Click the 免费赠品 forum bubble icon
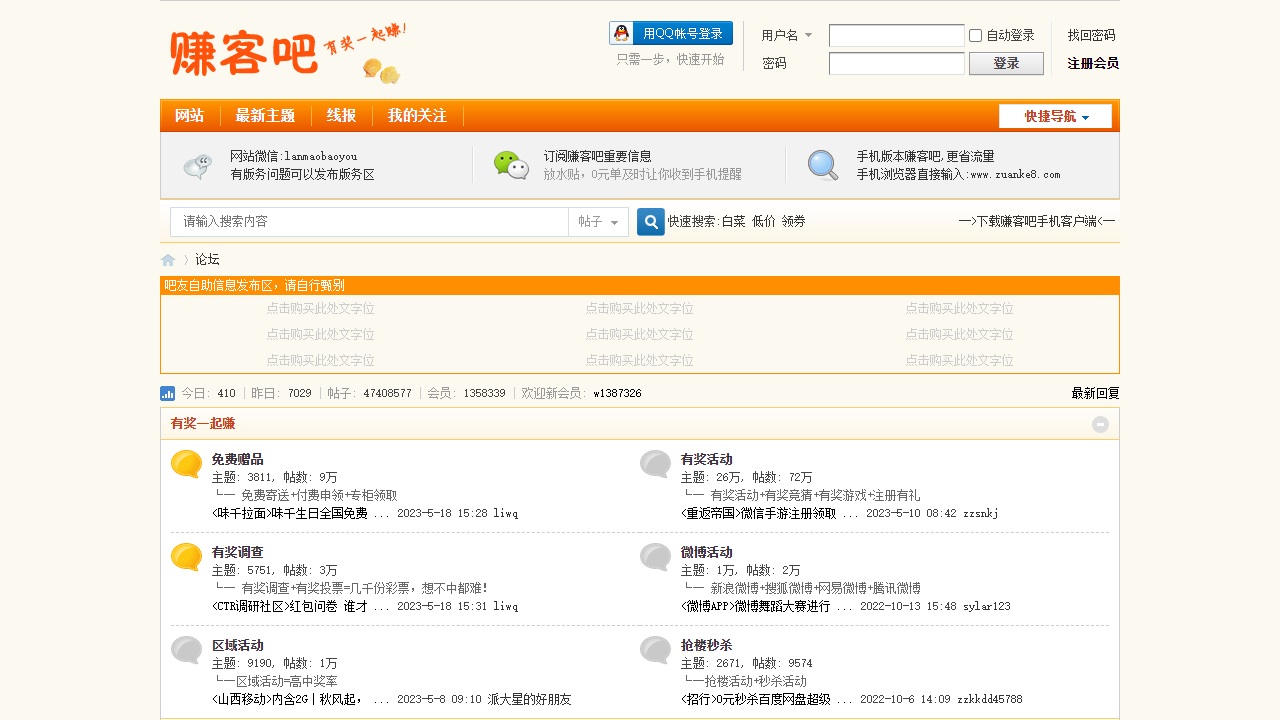Screen dimensions: 1280x720 [186, 464]
